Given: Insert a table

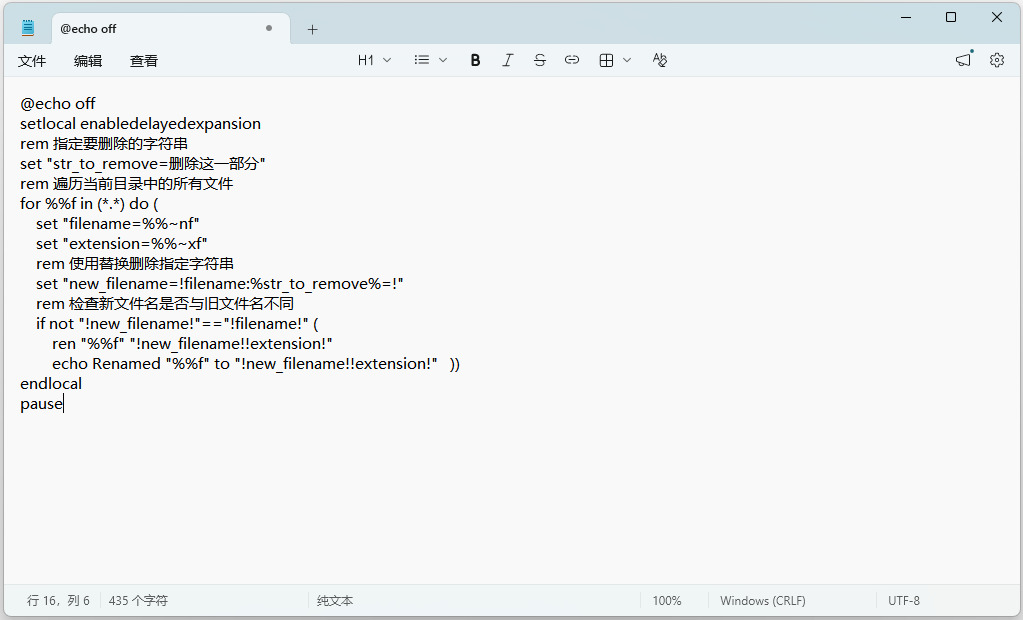Looking at the screenshot, I should click(x=606, y=60).
